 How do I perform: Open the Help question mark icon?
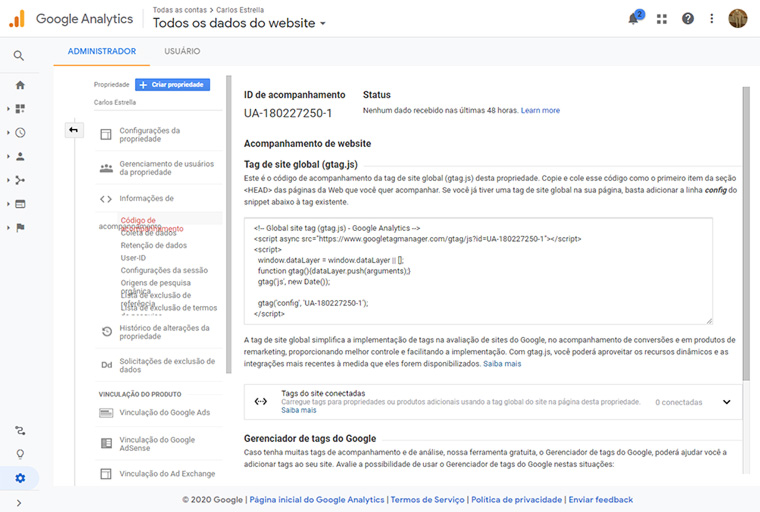click(687, 18)
